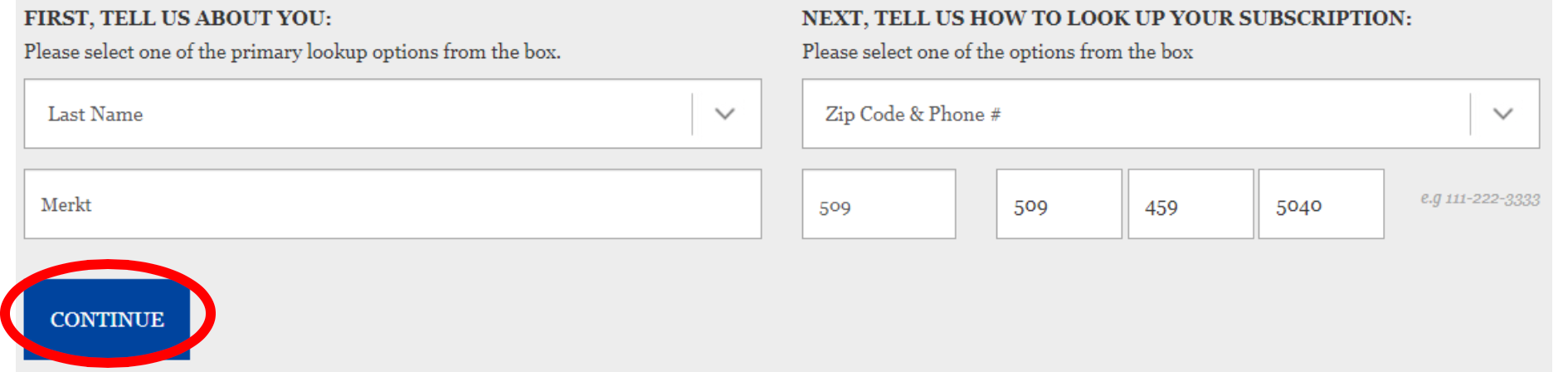Click the zip code input field
1568x372 pixels.
(878, 204)
